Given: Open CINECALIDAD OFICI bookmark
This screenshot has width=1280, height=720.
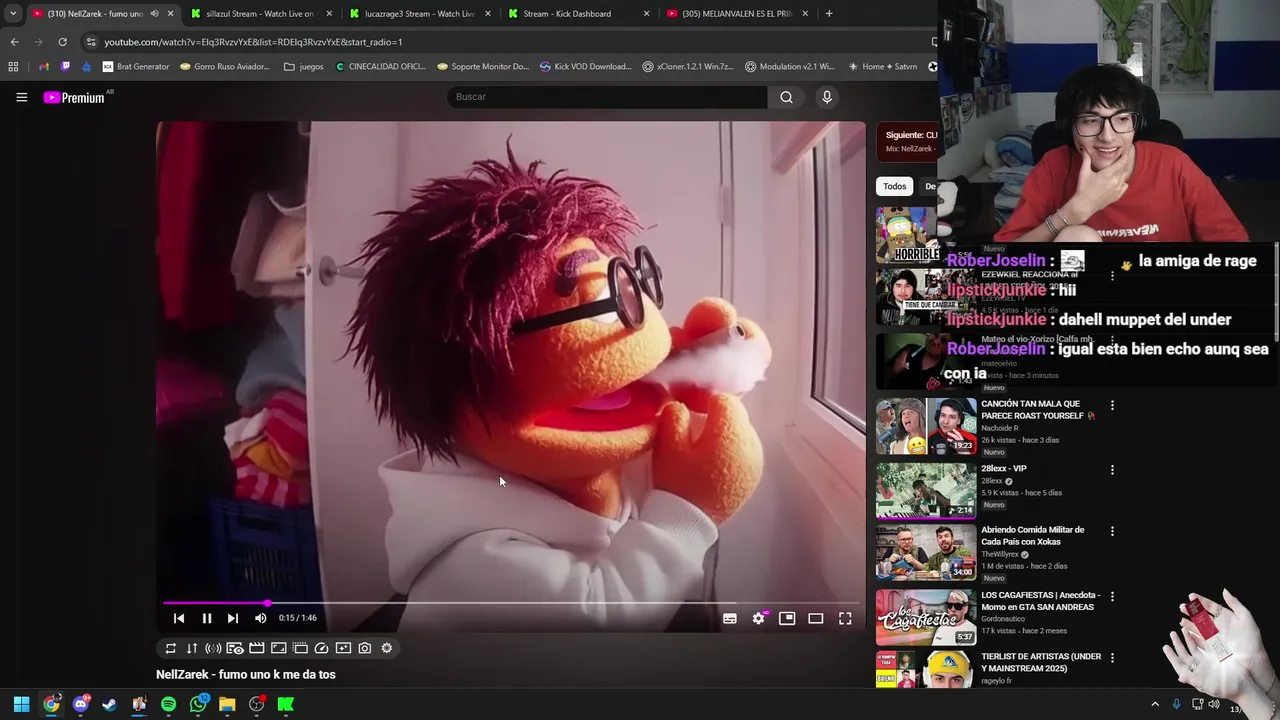Looking at the screenshot, I should point(381,67).
